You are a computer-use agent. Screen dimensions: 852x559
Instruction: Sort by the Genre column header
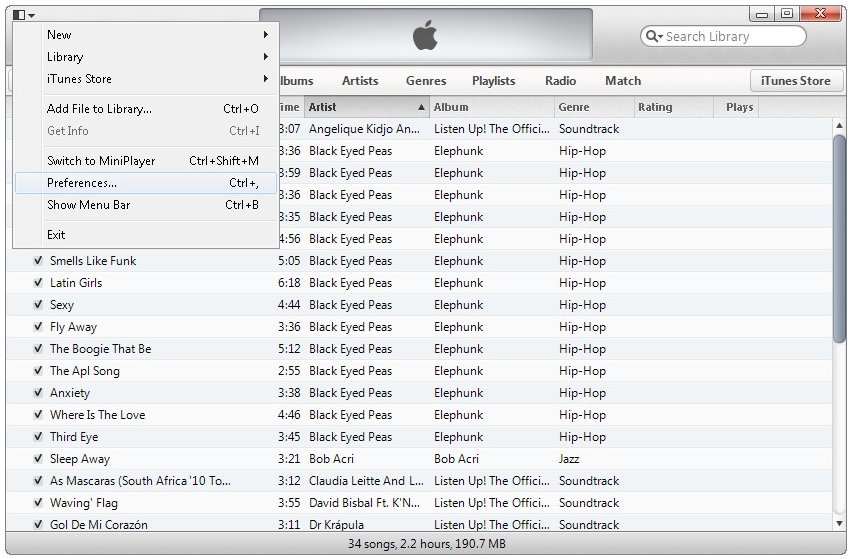click(x=594, y=107)
